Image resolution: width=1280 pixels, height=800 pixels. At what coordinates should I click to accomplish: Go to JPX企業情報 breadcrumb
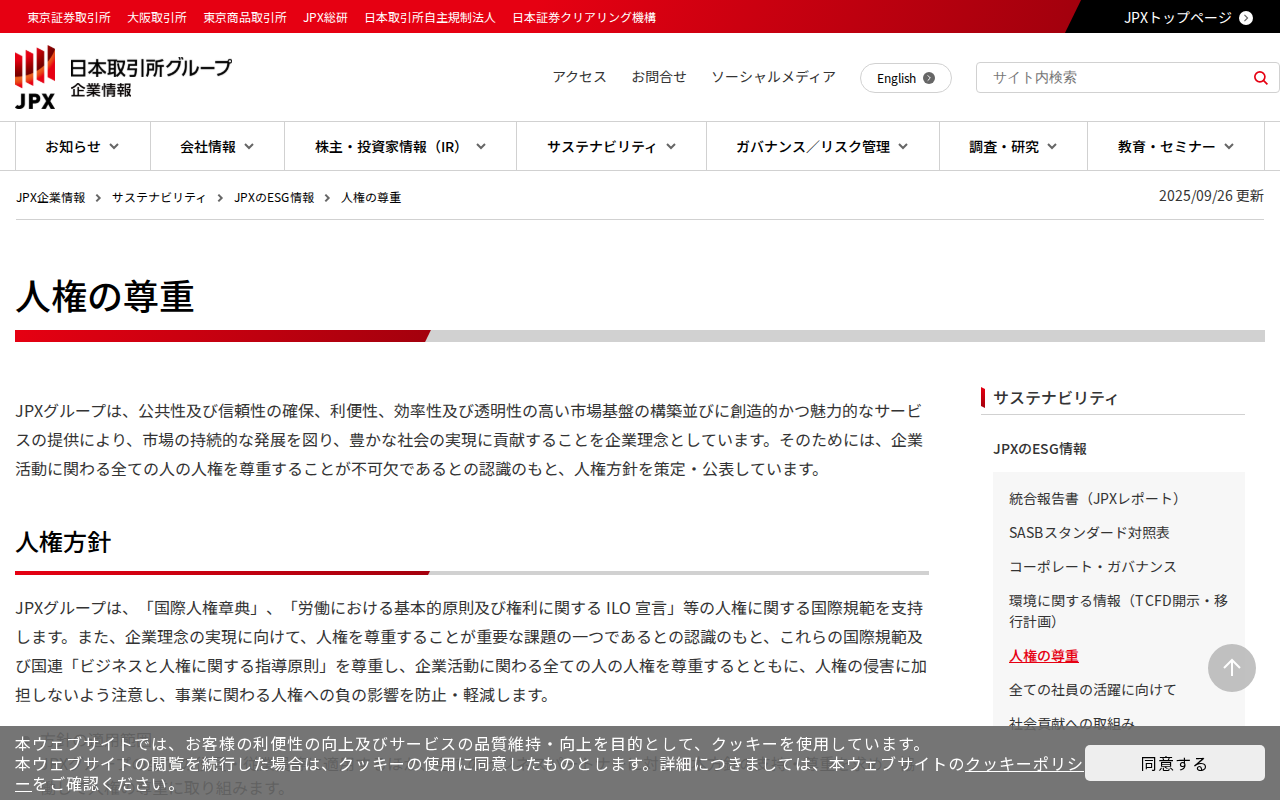[x=51, y=198]
